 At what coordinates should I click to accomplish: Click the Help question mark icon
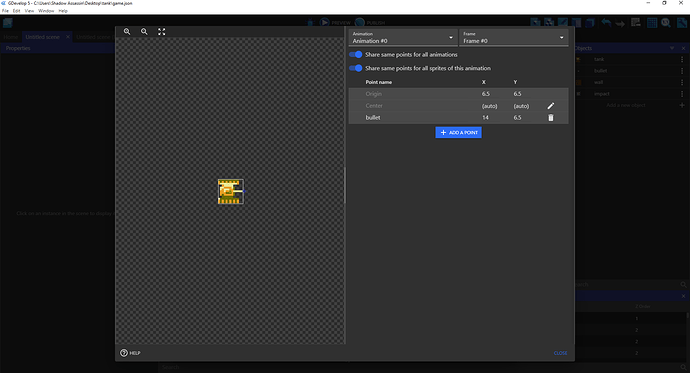[124, 353]
